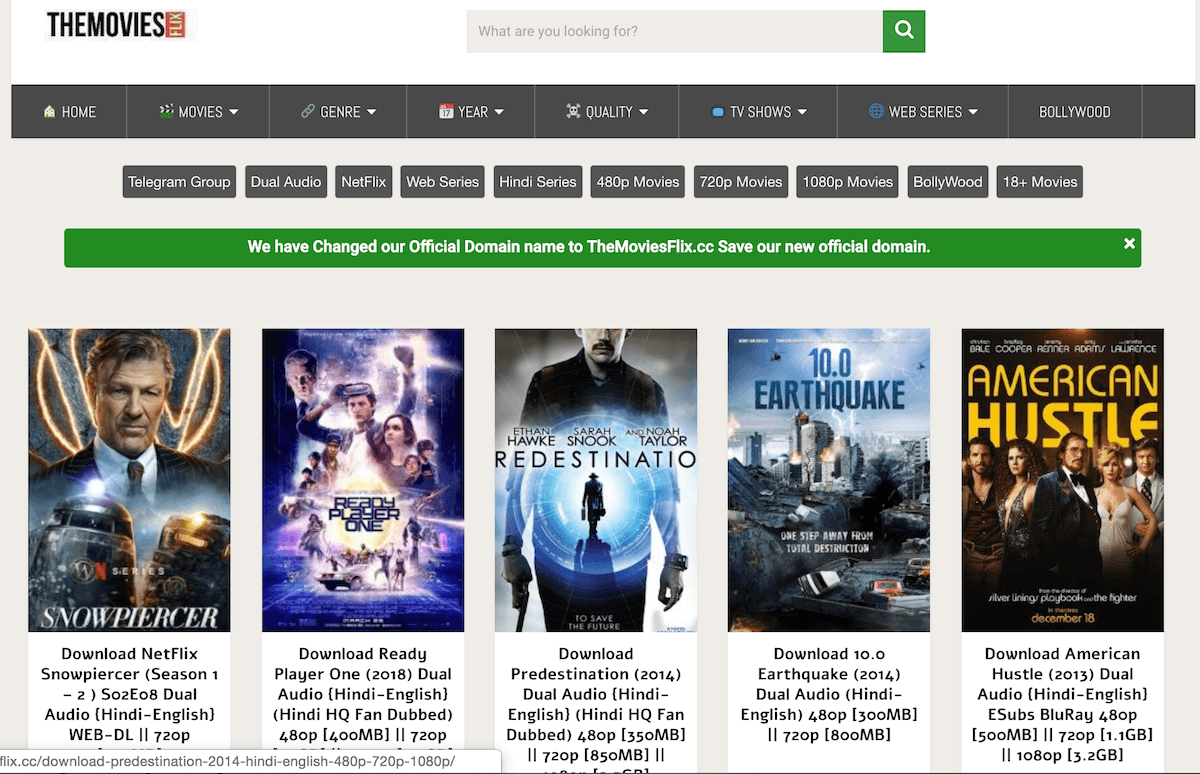This screenshot has height=774, width=1200.
Task: Open the Dual Audio tag
Action: (x=286, y=182)
